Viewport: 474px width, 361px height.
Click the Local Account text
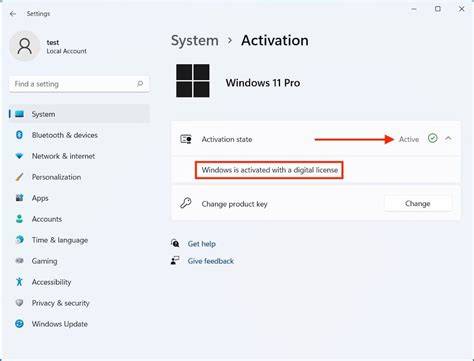point(67,51)
